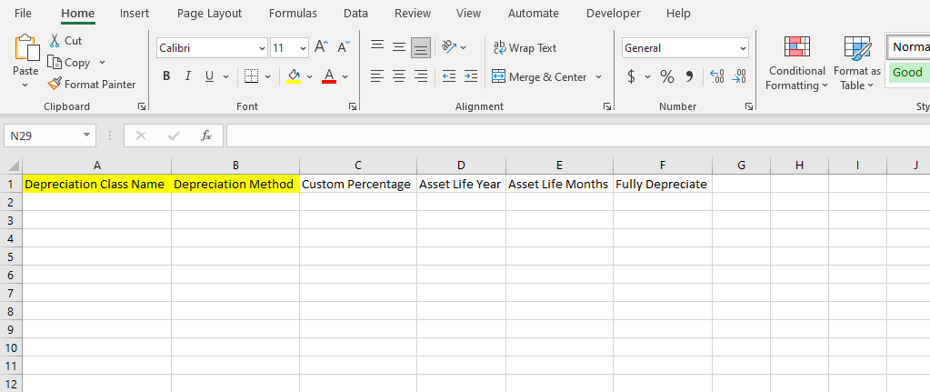Expand the Paste options arrow

click(26, 85)
